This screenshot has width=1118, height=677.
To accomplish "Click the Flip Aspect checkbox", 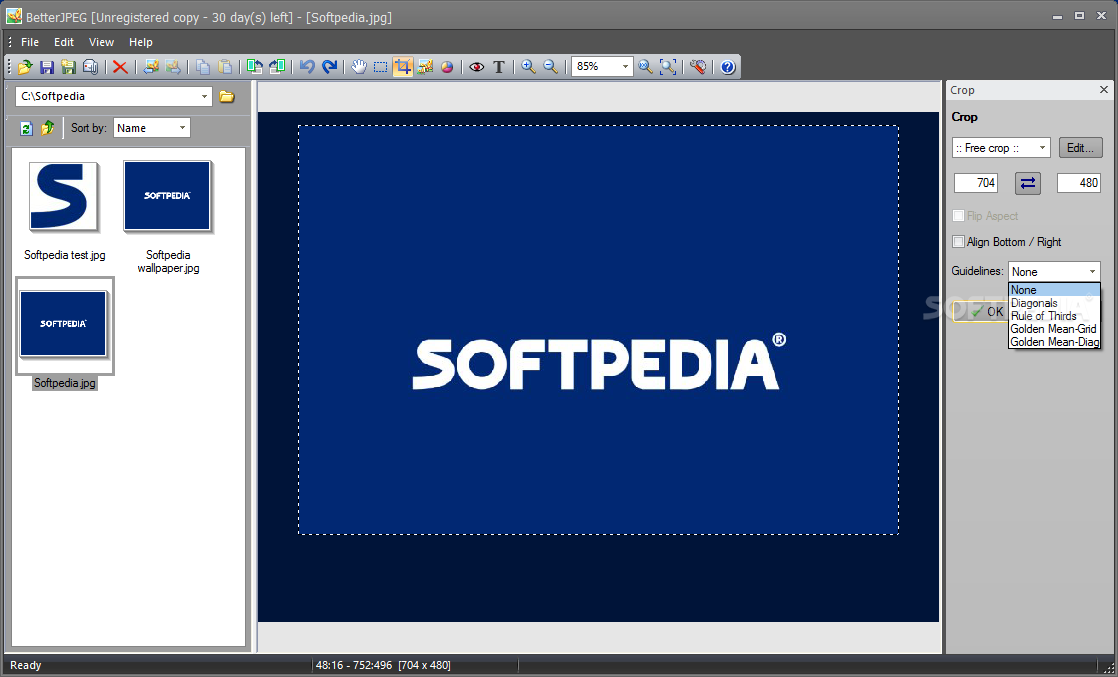I will coord(959,215).
